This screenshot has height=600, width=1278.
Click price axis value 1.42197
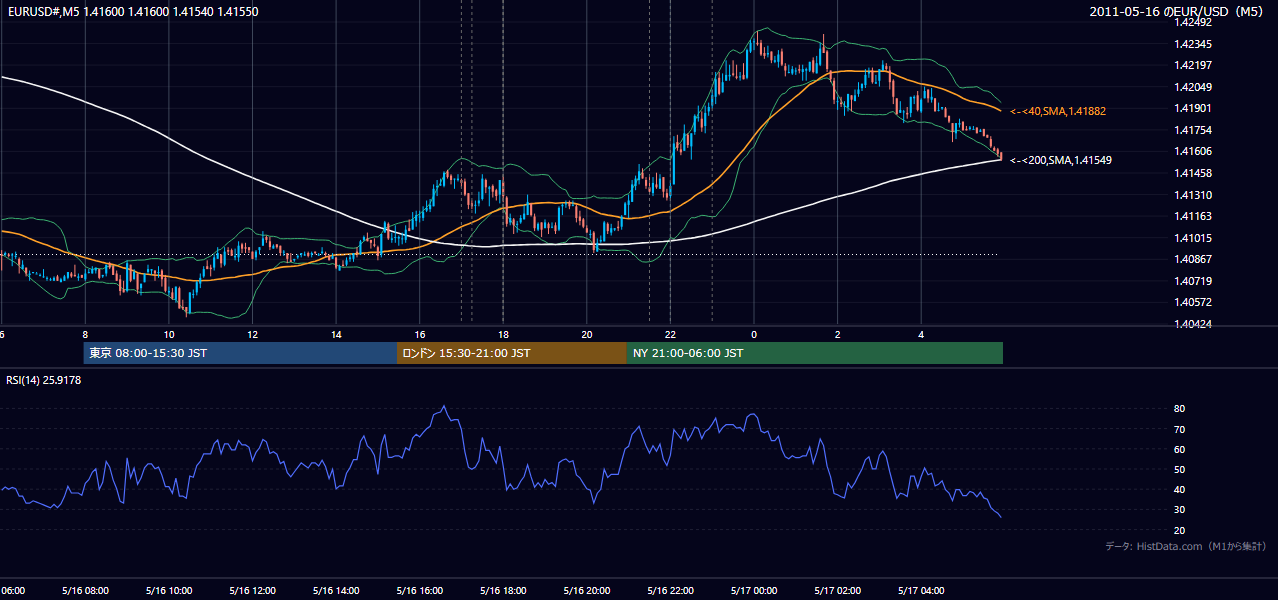click(1193, 65)
